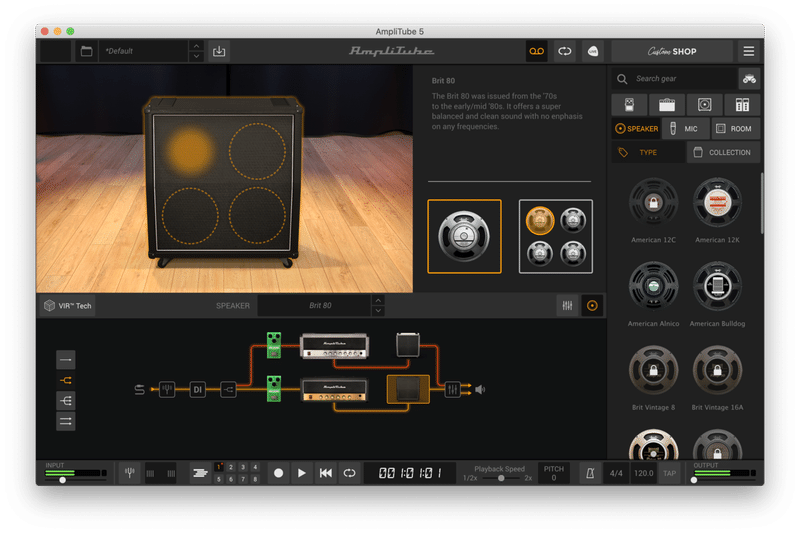Open the preset browser folder icon
Screen dimensions: 800x533
tap(86, 52)
